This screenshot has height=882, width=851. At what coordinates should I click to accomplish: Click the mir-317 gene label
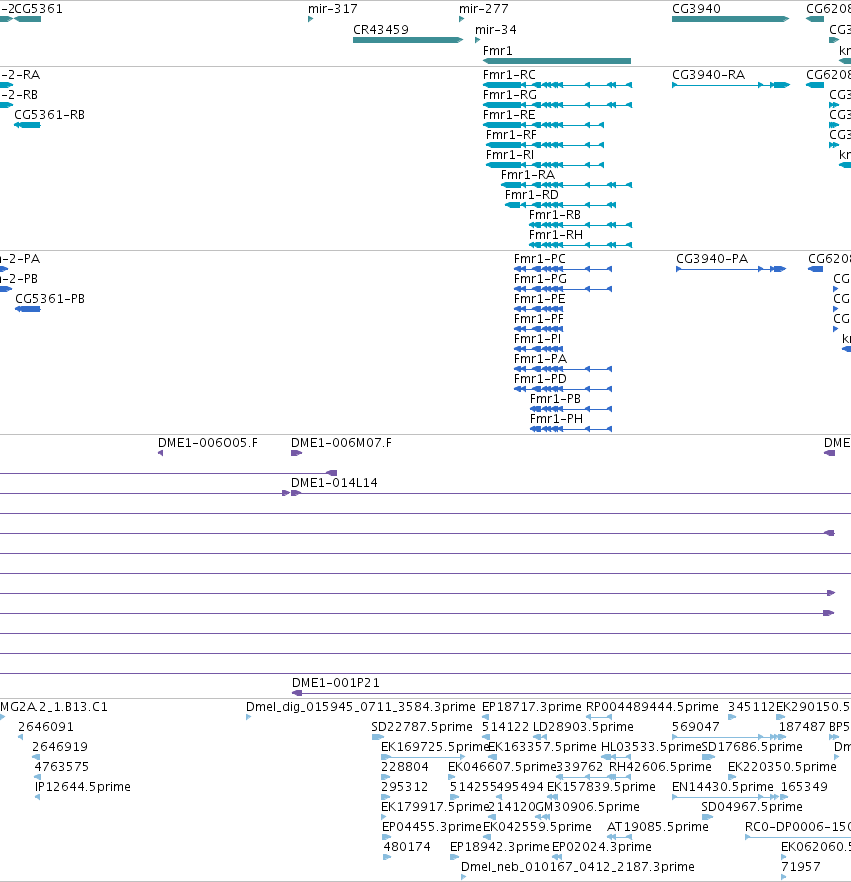(x=332, y=9)
